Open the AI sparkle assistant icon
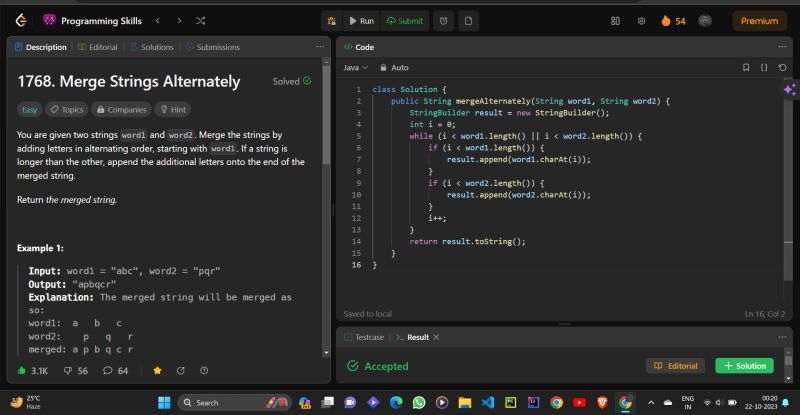The height and width of the screenshot is (415, 800). (790, 90)
